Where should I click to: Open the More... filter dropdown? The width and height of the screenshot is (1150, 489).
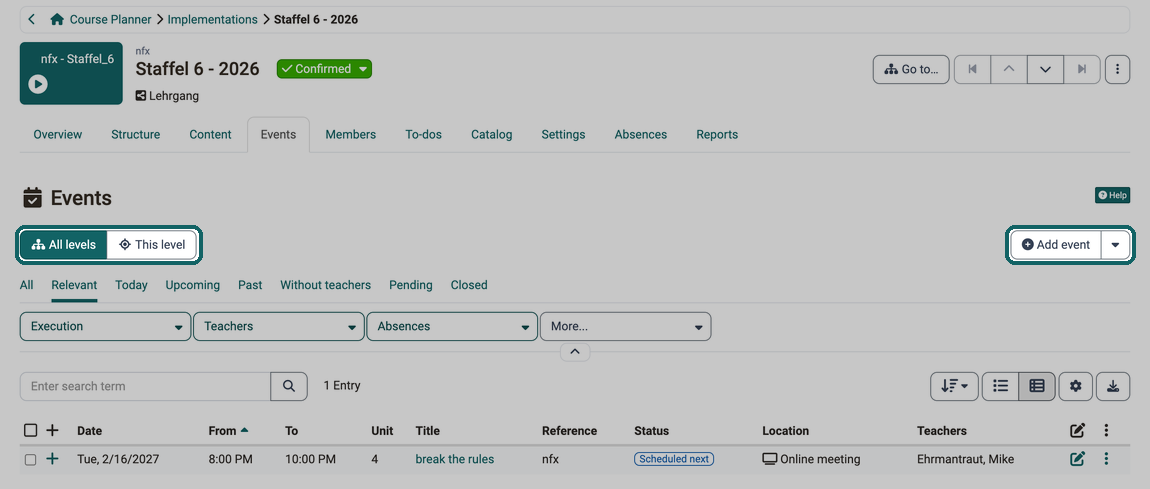[x=626, y=326]
